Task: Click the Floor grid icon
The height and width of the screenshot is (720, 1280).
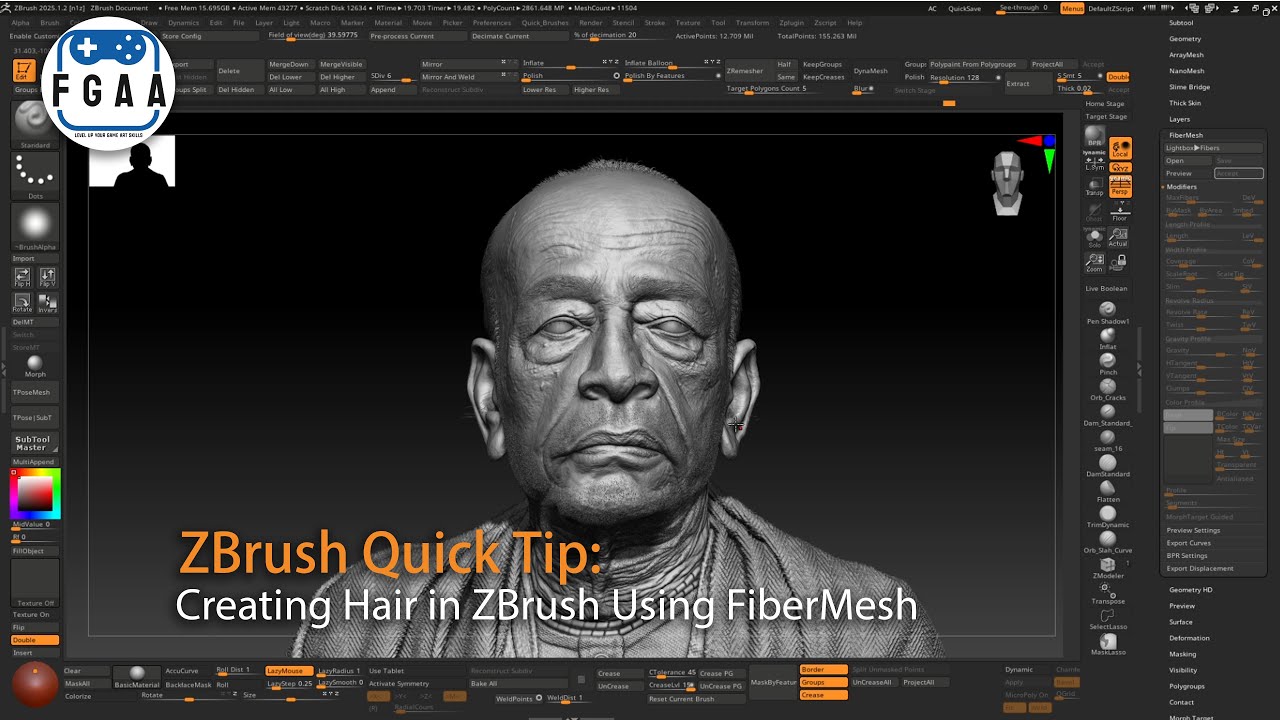Action: [x=1119, y=212]
